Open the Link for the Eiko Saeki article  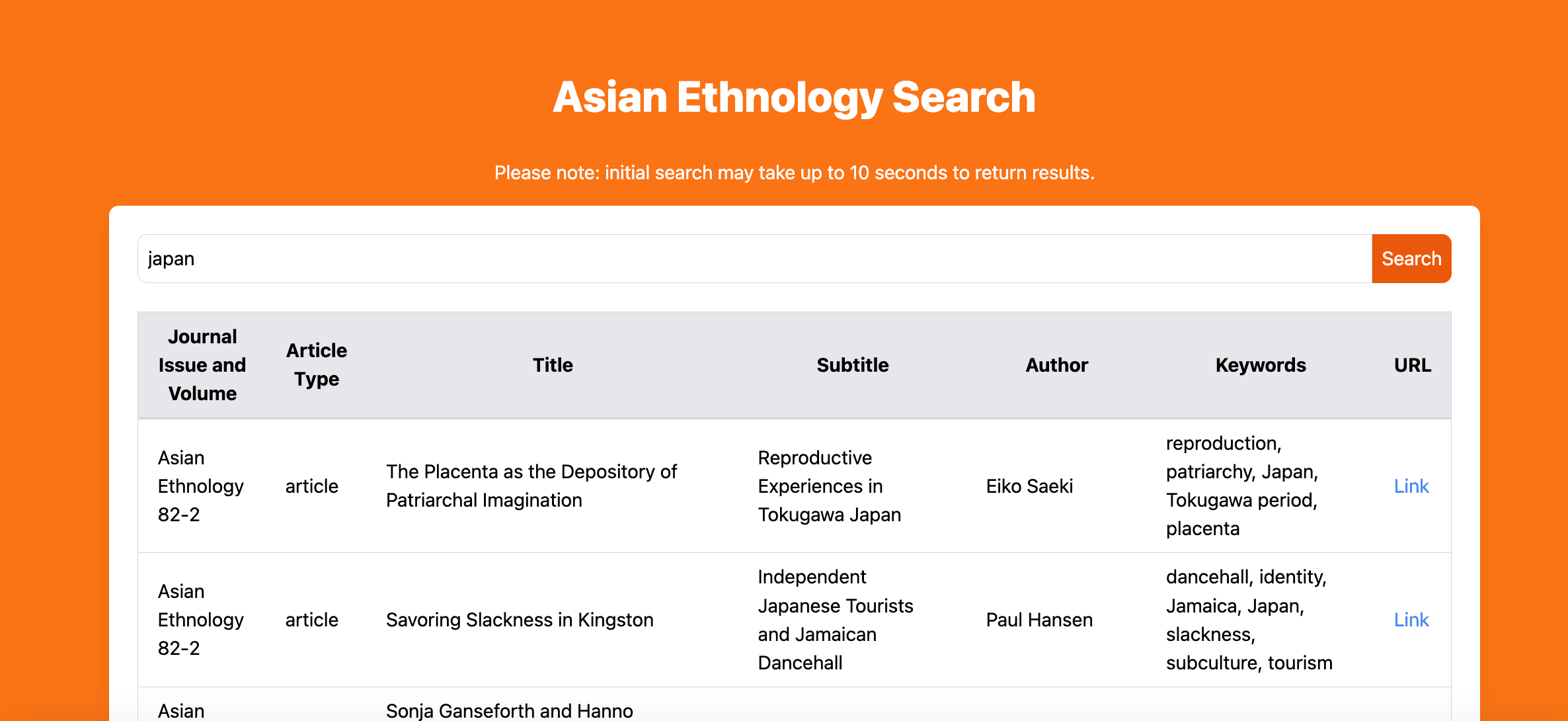(x=1411, y=486)
